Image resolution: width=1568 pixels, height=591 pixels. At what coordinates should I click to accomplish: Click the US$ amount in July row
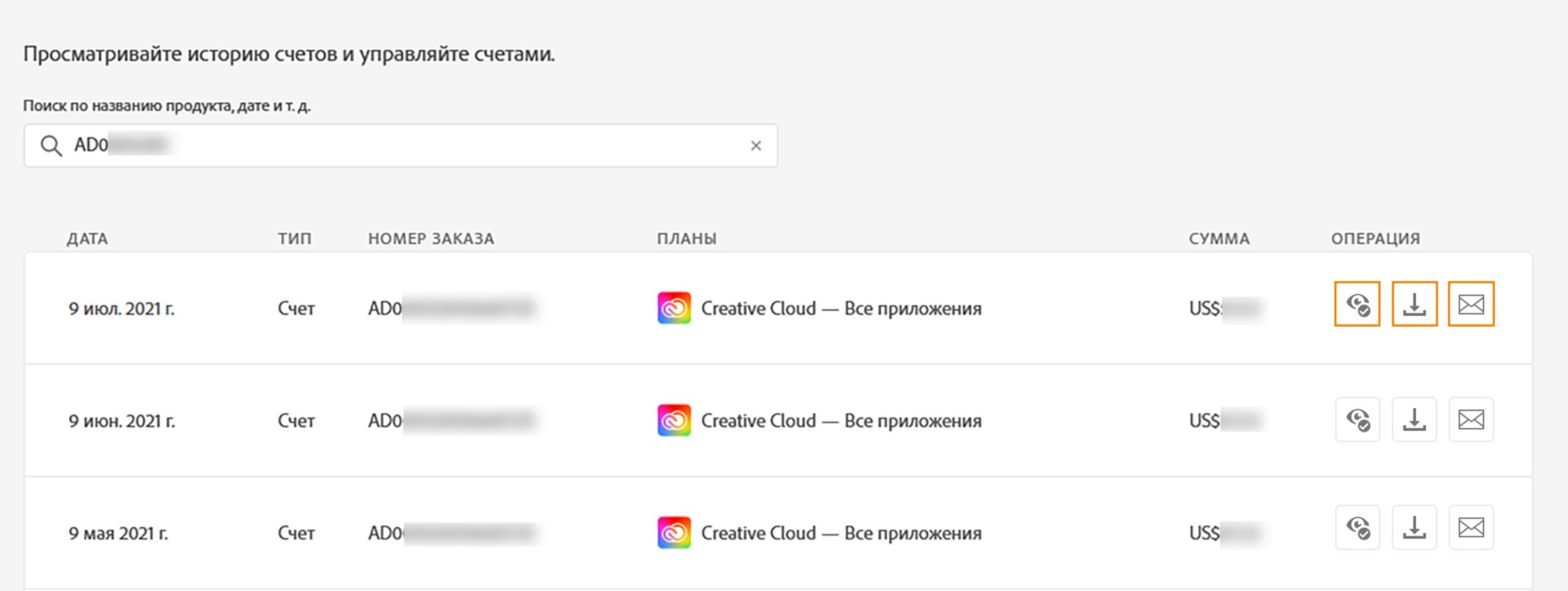(1225, 309)
